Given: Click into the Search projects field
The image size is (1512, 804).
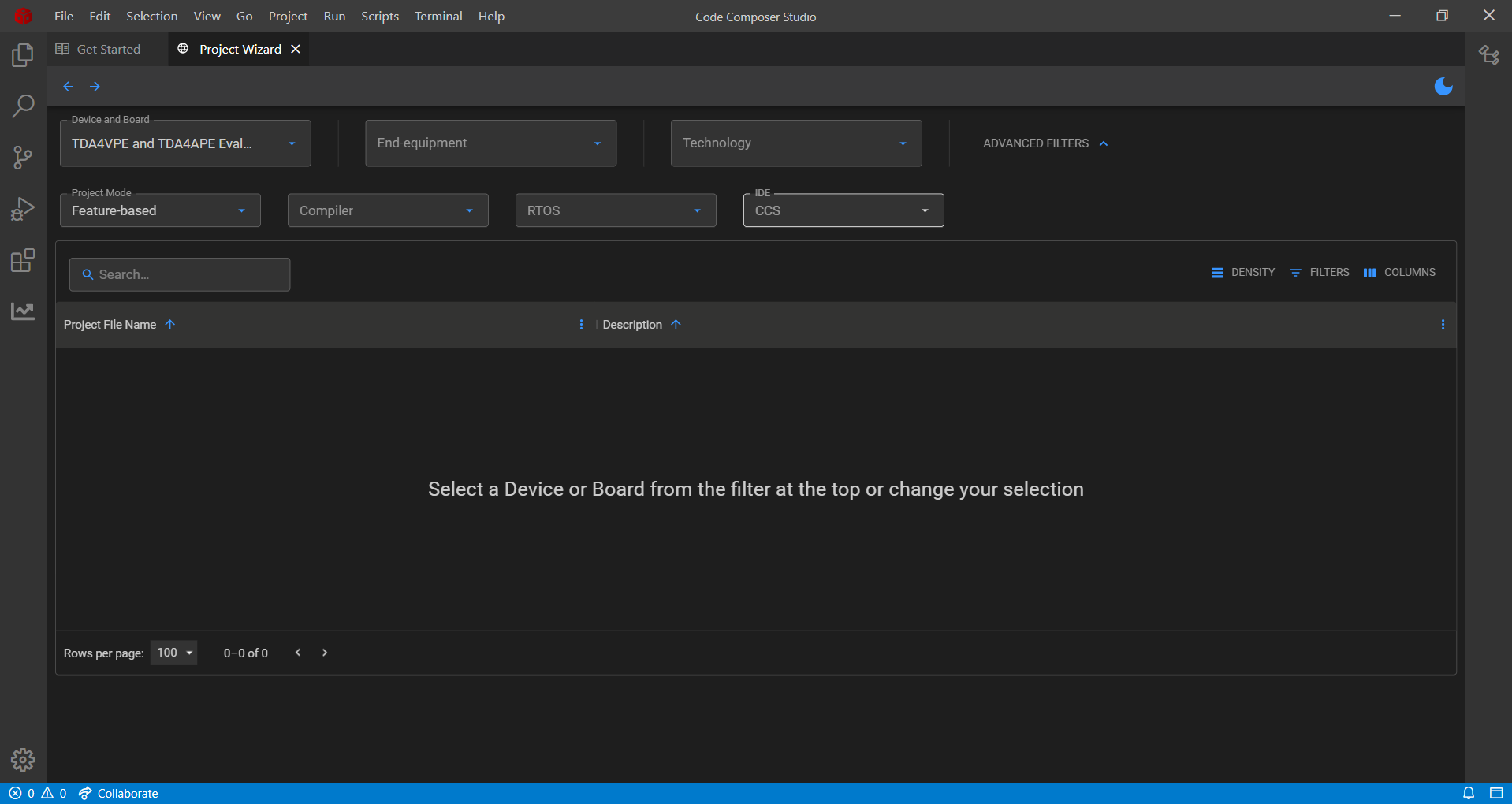Looking at the screenshot, I should 180,274.
